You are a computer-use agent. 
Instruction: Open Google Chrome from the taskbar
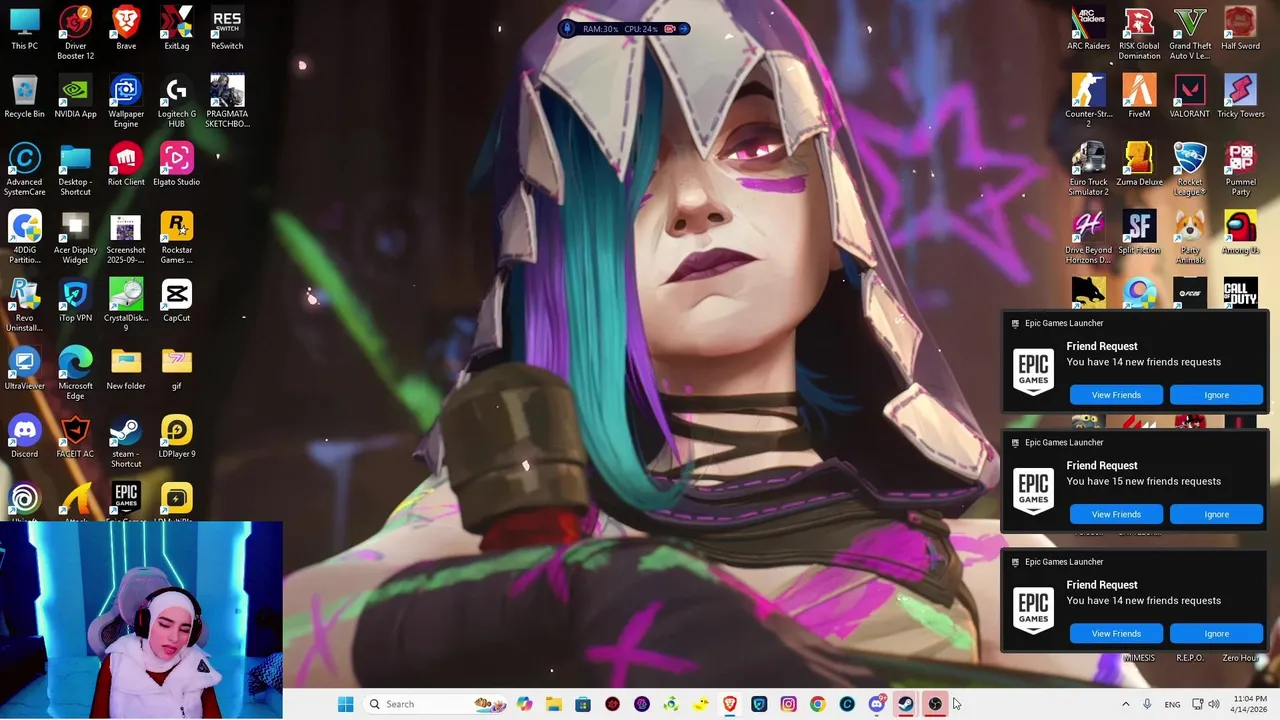pos(817,704)
